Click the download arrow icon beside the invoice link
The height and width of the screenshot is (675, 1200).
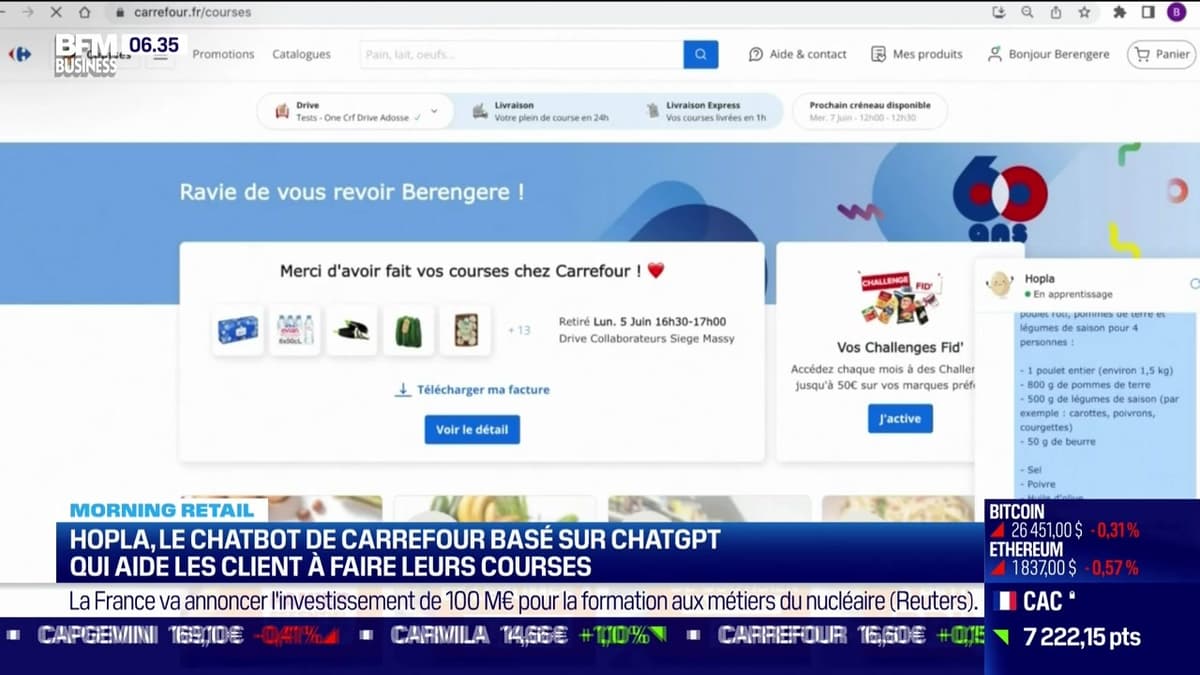pos(403,389)
